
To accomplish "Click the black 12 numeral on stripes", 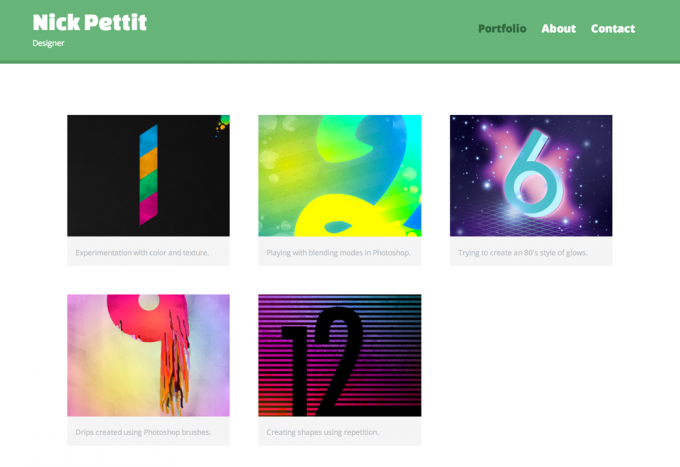I will point(323,362).
